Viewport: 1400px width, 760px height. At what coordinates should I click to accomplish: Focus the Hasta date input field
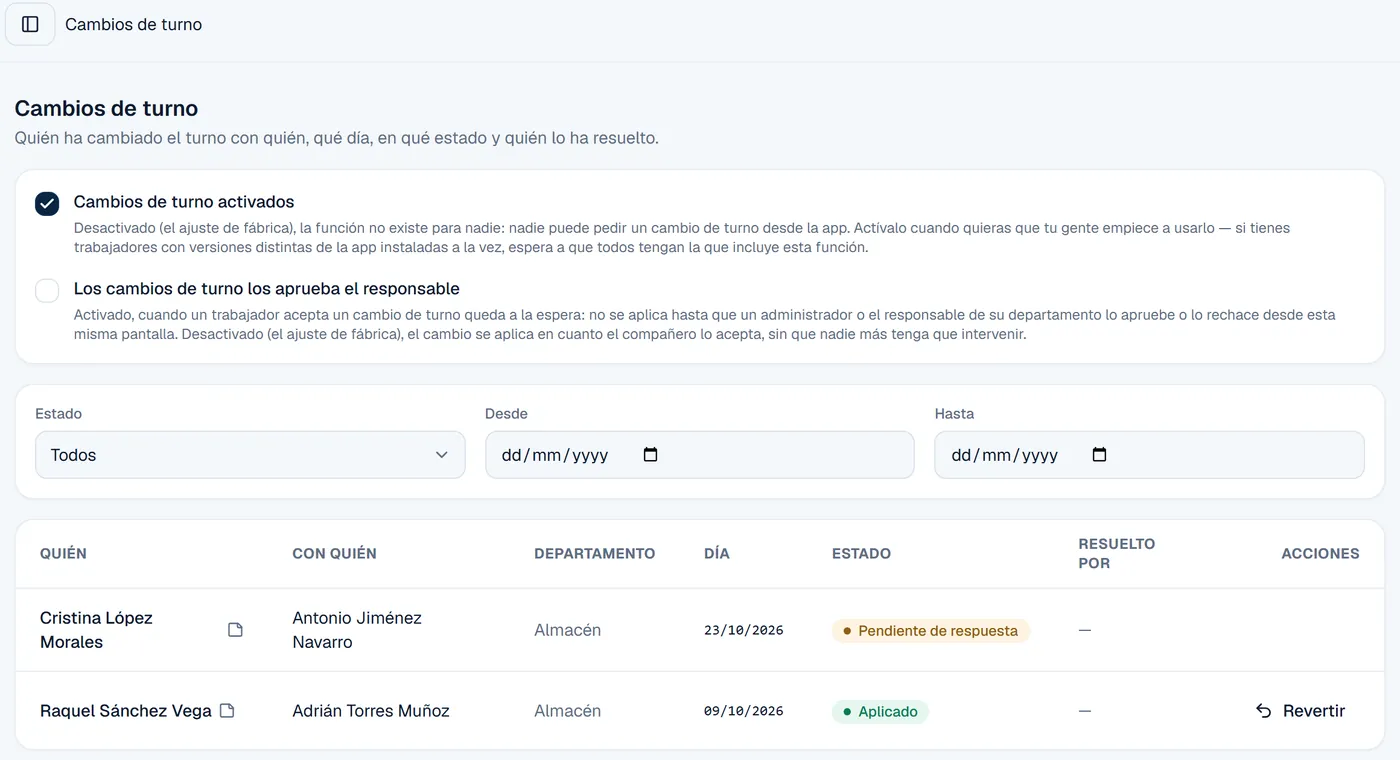click(x=1149, y=455)
